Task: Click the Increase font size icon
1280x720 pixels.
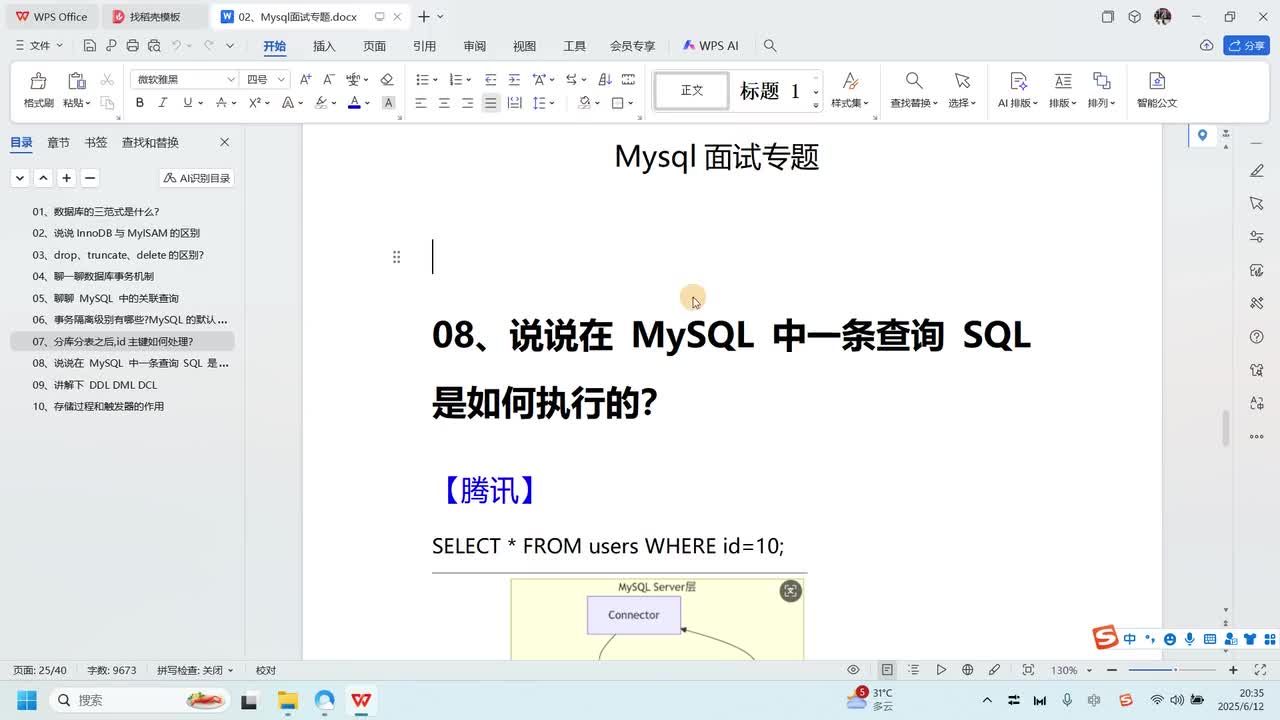Action: (306, 79)
